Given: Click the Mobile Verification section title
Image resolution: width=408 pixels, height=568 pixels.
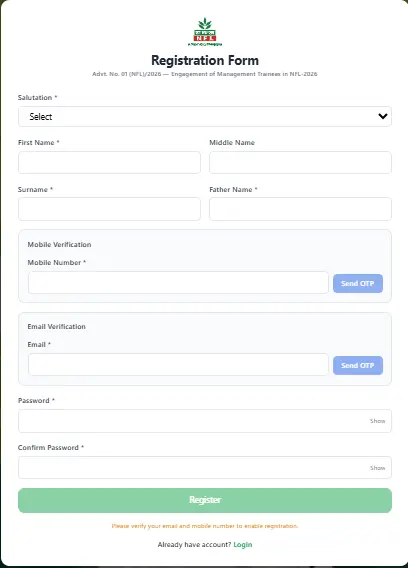Looking at the screenshot, I should tap(59, 245).
